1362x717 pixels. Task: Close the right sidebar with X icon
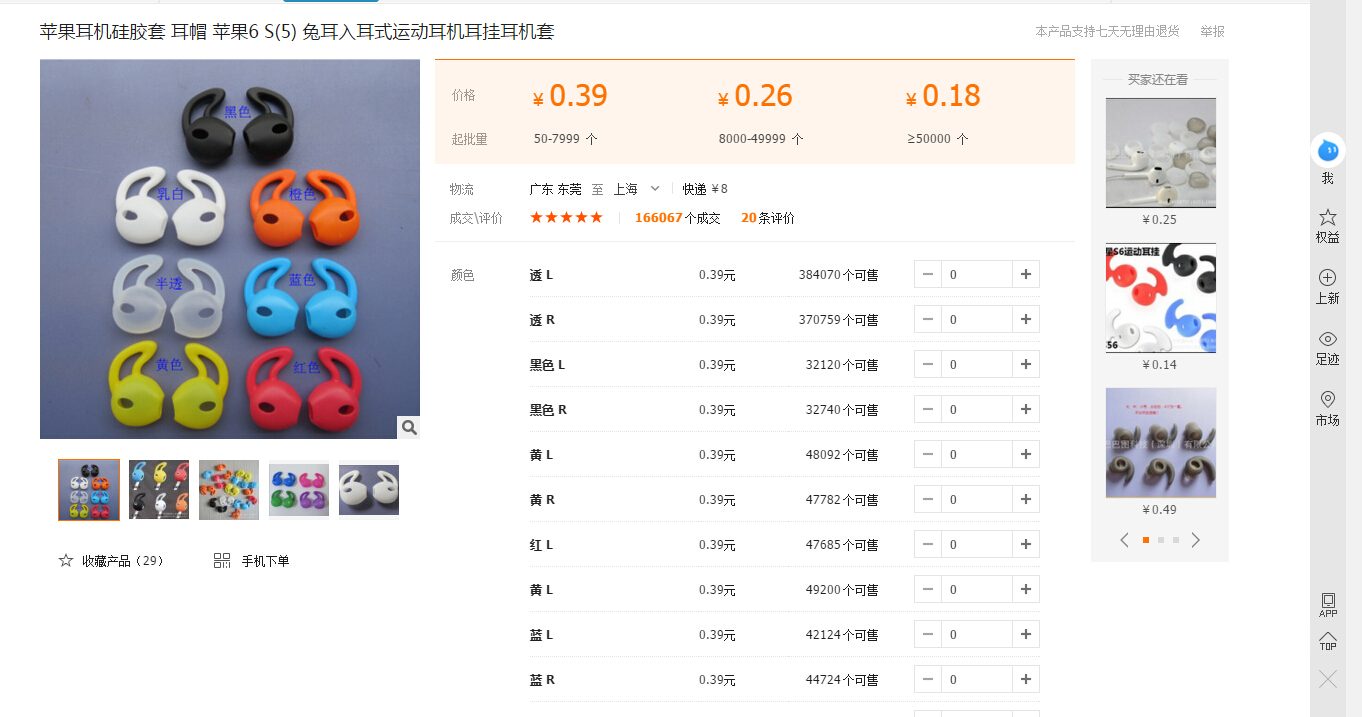click(1328, 679)
